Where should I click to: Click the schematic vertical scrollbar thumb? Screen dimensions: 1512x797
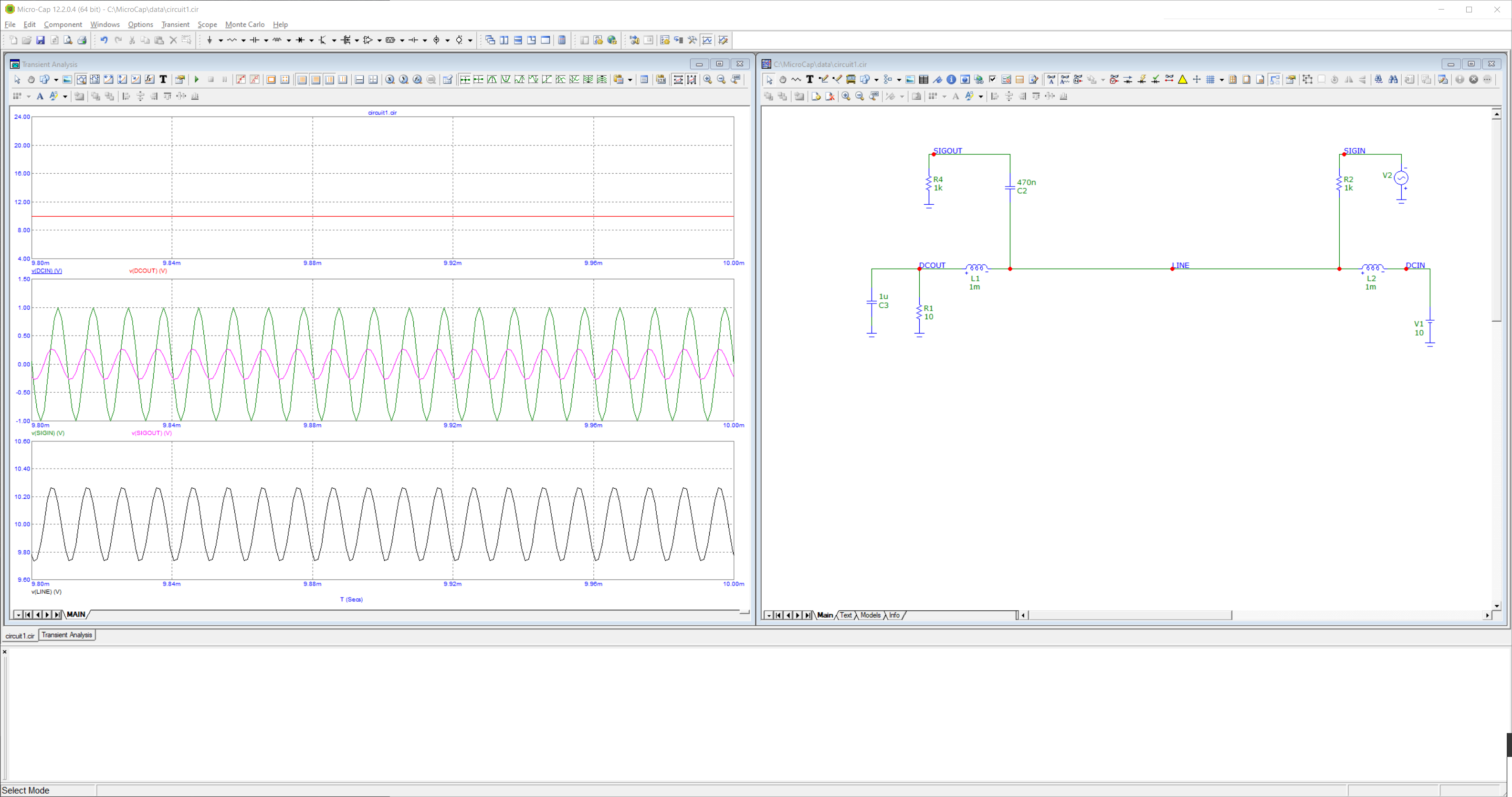(x=1496, y=220)
